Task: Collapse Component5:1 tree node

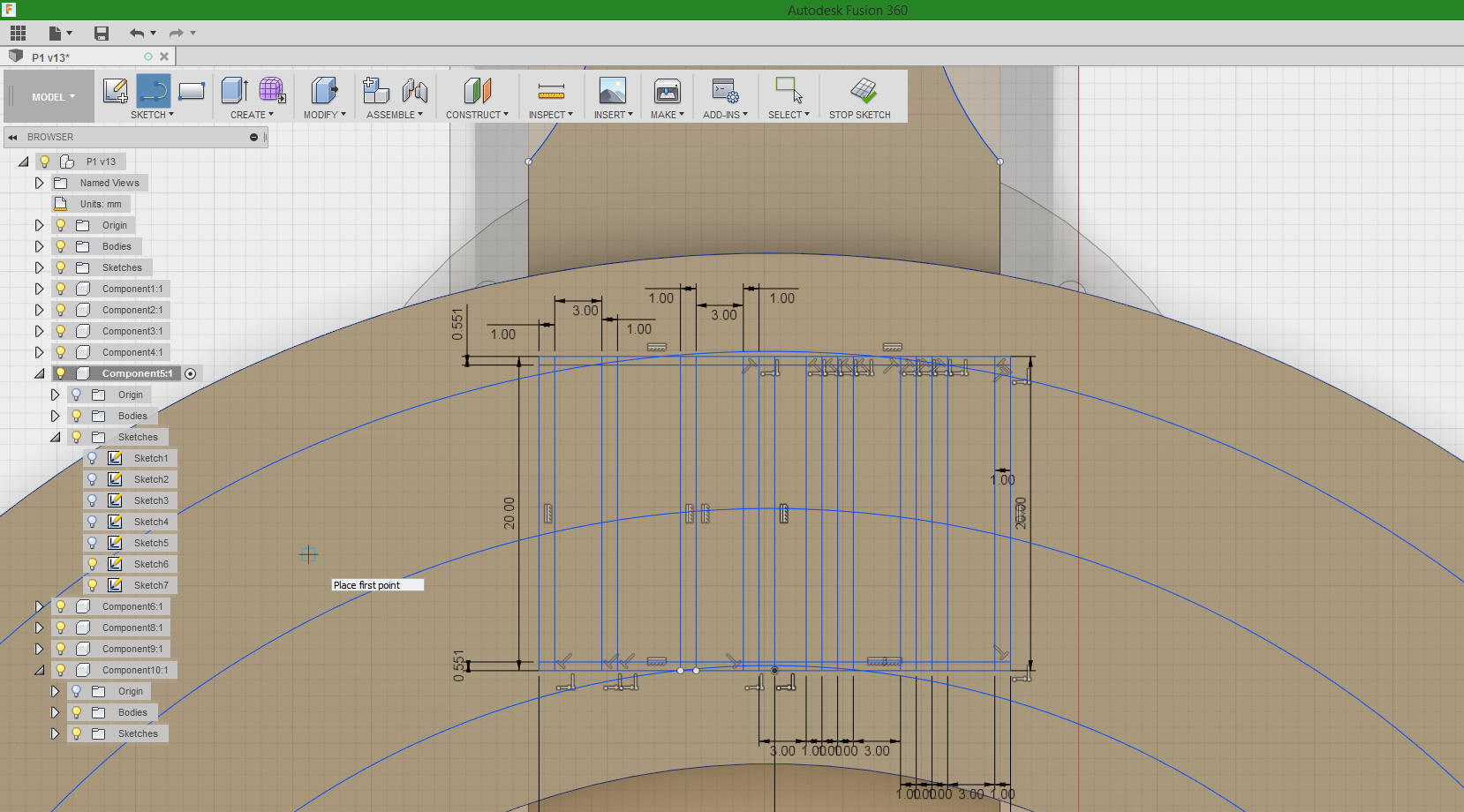Action: click(39, 373)
